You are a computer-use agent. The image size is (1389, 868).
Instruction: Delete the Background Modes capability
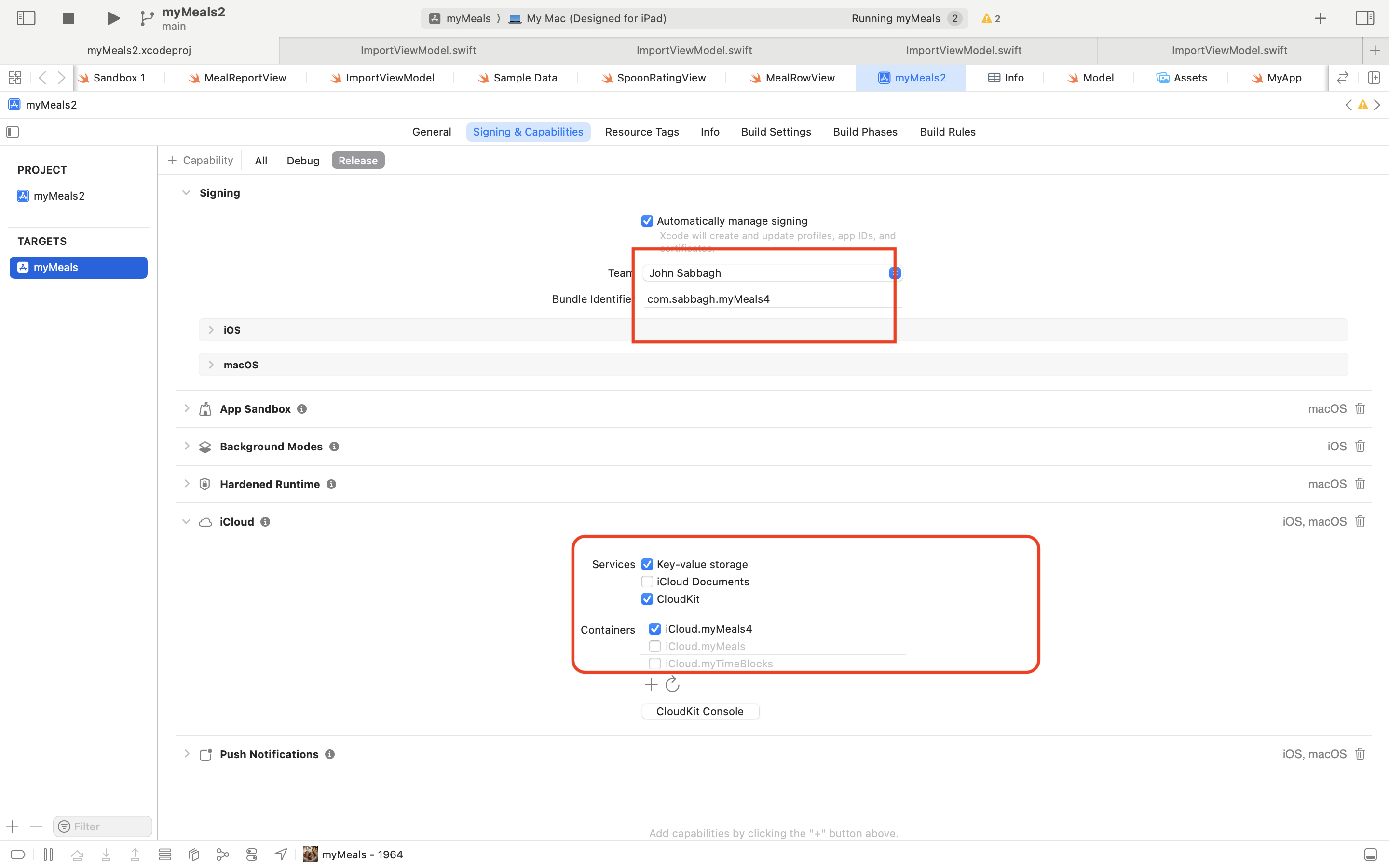1360,446
